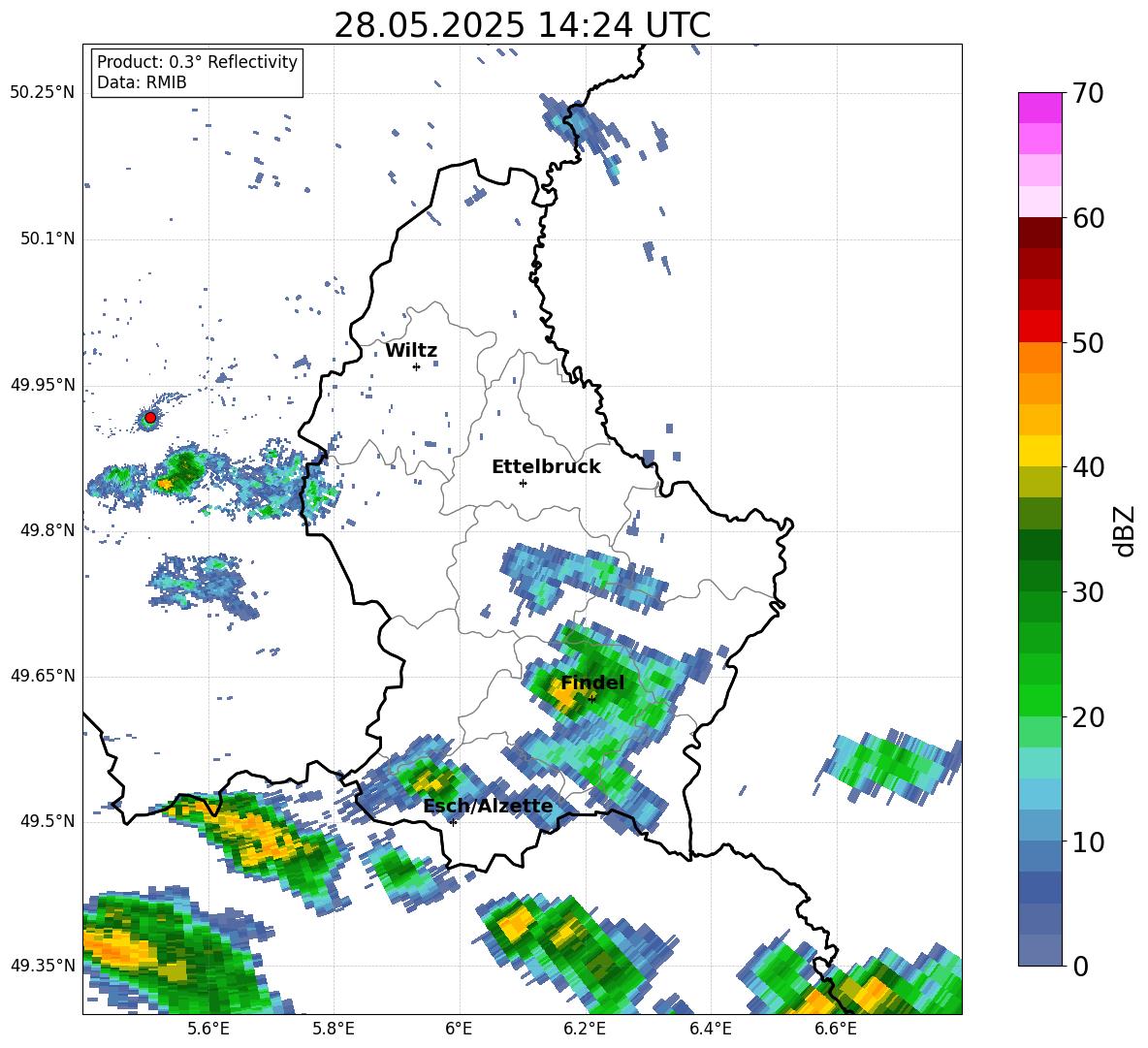Click the Product: 0.3° Reflectivity text
The image size is (1148, 1048).
(197, 62)
